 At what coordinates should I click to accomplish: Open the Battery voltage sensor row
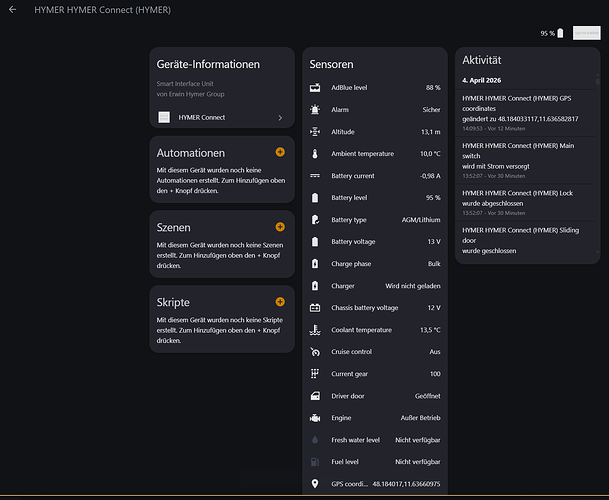point(375,242)
